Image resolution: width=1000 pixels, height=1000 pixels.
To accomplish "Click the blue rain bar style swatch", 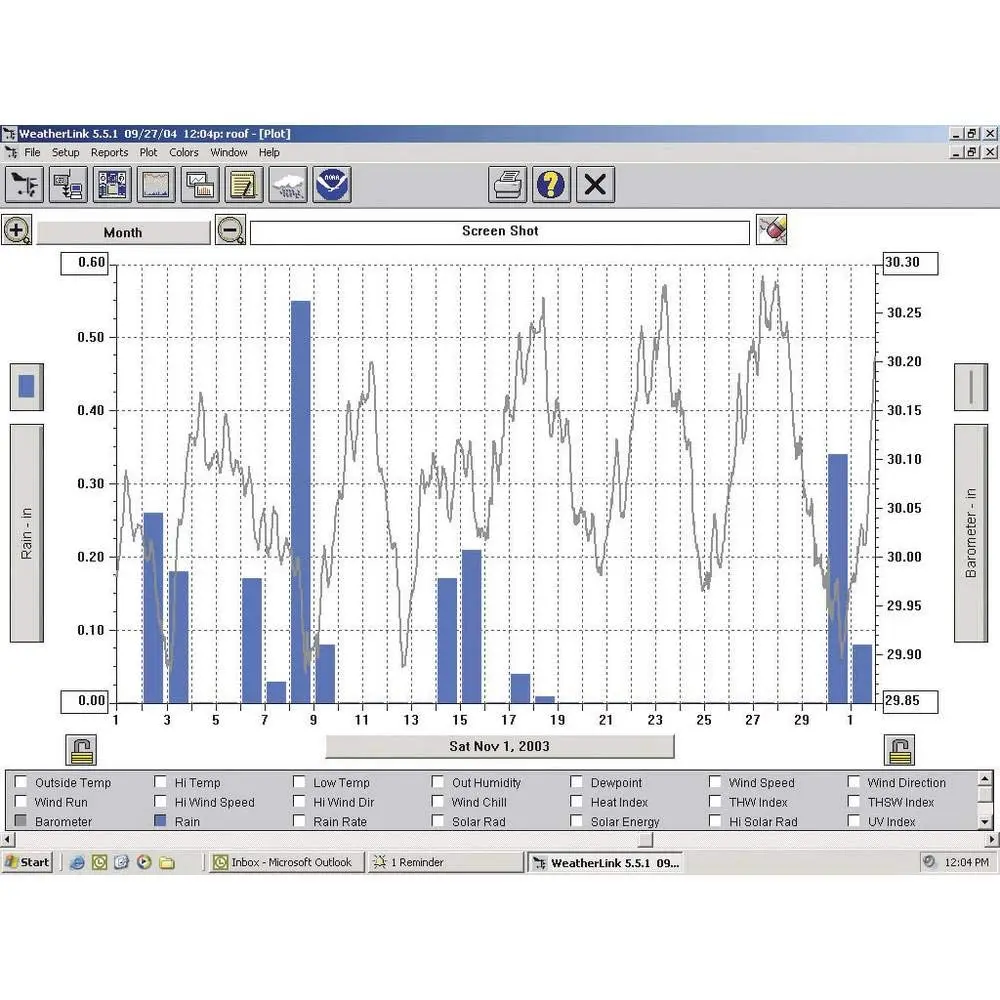I will point(27,386).
